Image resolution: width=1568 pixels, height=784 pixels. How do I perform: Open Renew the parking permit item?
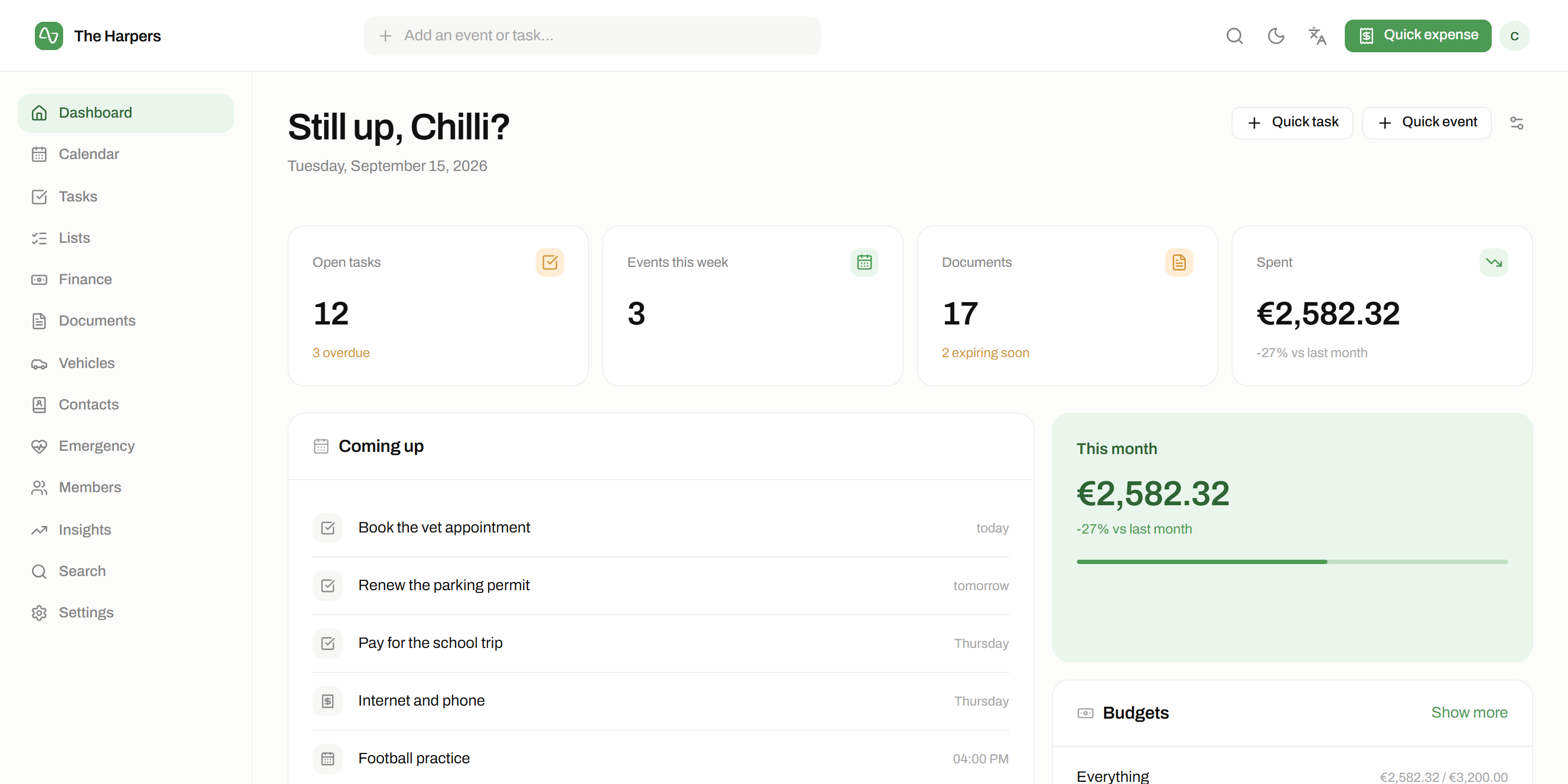click(660, 586)
